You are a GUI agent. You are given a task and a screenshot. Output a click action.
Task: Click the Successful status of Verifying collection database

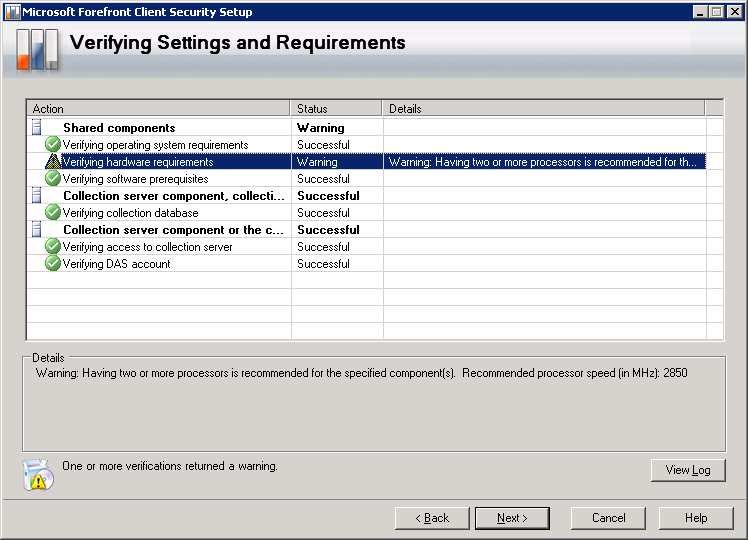click(323, 213)
